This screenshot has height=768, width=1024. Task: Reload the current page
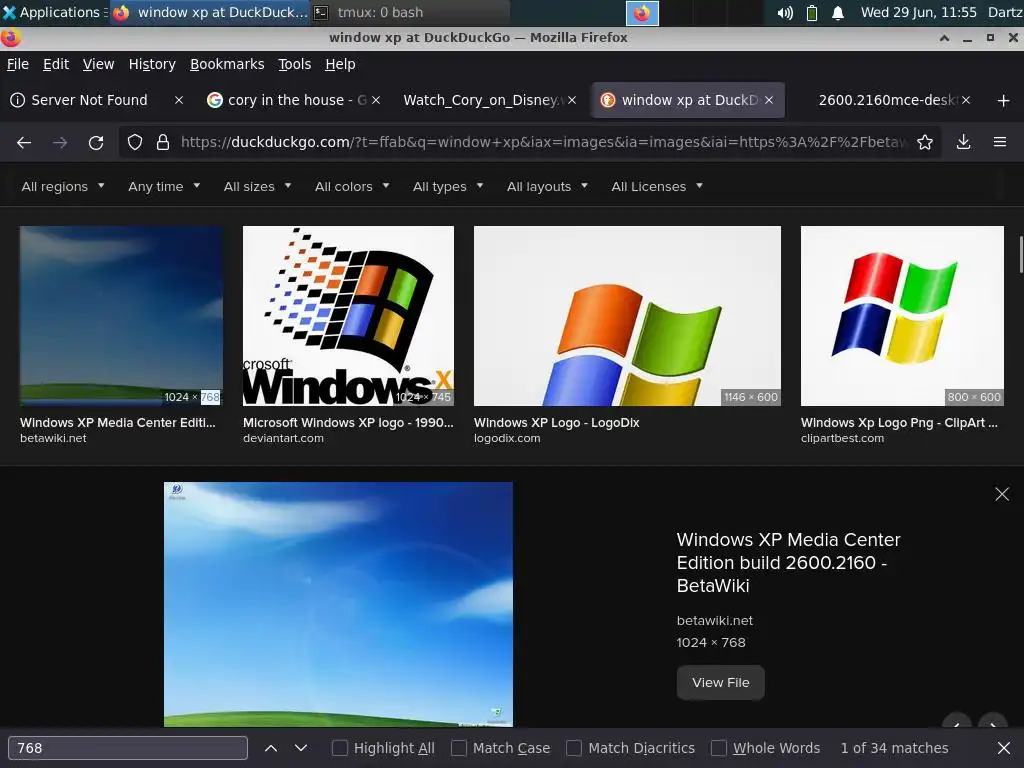[96, 142]
